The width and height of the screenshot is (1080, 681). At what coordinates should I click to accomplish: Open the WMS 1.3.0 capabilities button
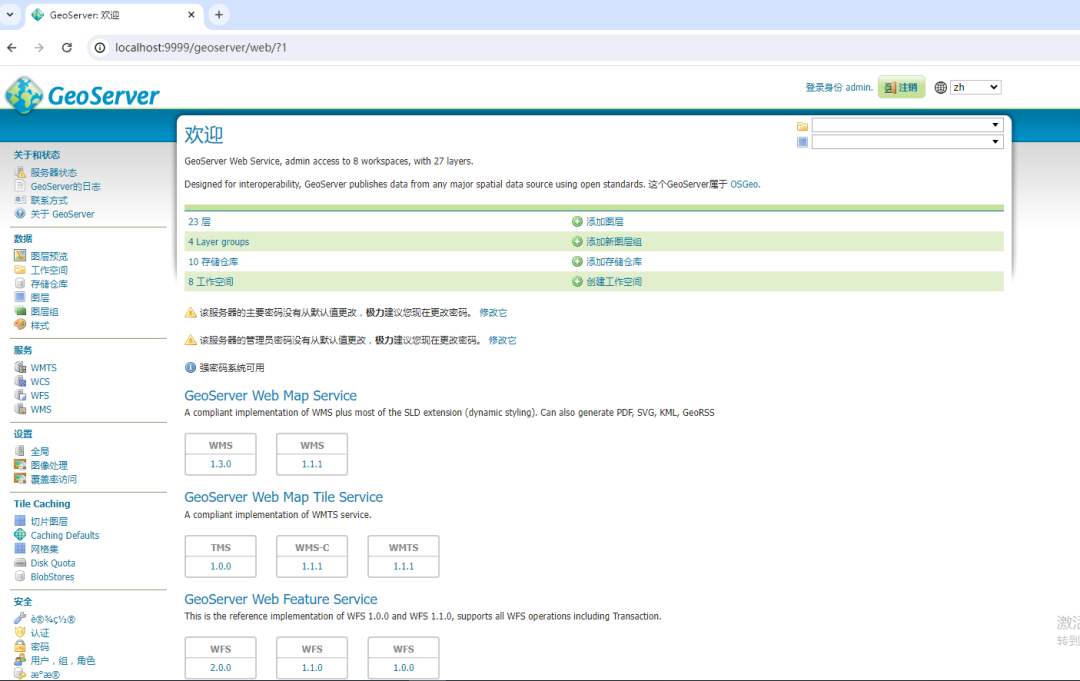220,454
